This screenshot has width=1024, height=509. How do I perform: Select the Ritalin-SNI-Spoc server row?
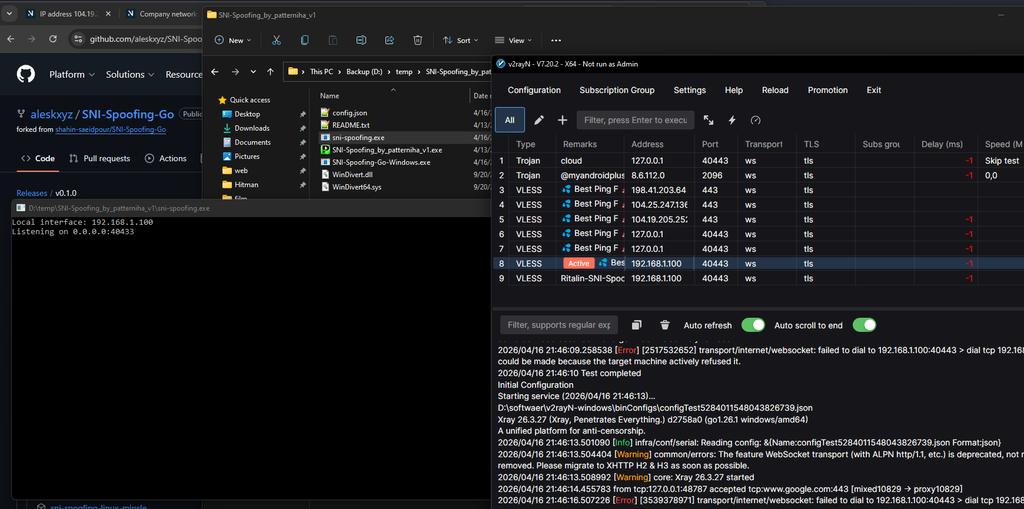[x=758, y=278]
